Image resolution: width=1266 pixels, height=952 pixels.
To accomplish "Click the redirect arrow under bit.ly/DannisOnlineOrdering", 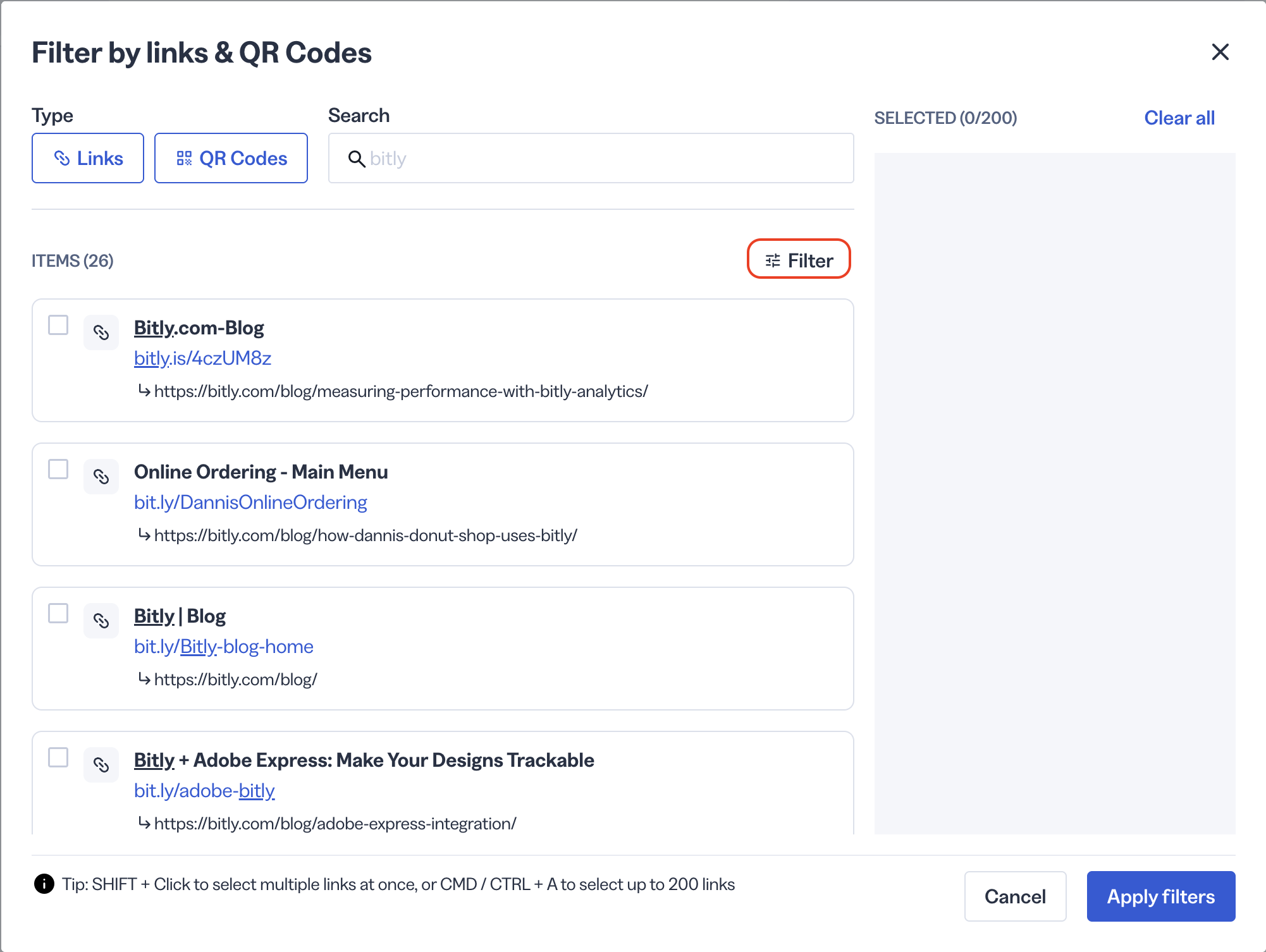I will [x=144, y=535].
